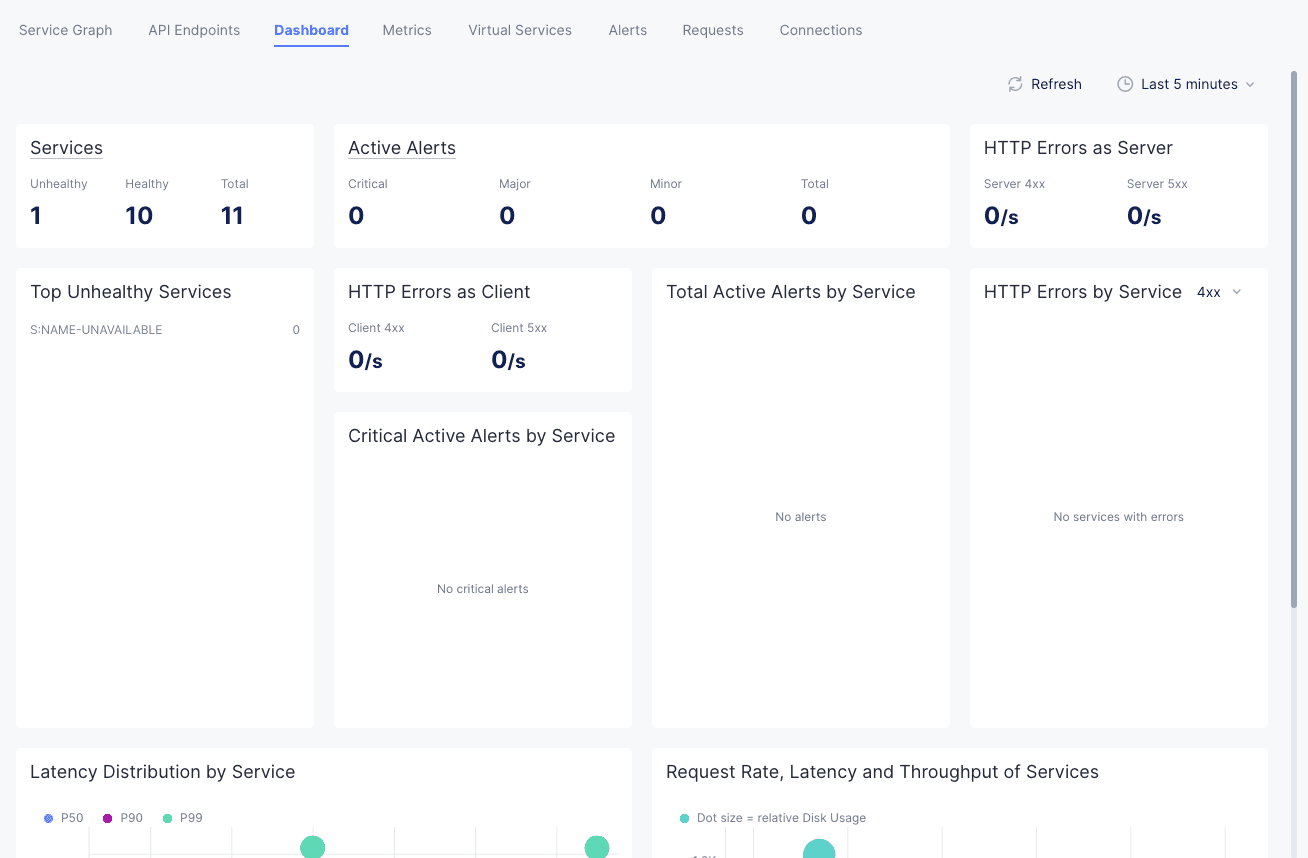Click the Refresh circular arrows icon
This screenshot has height=858, width=1308.
(x=1015, y=84)
